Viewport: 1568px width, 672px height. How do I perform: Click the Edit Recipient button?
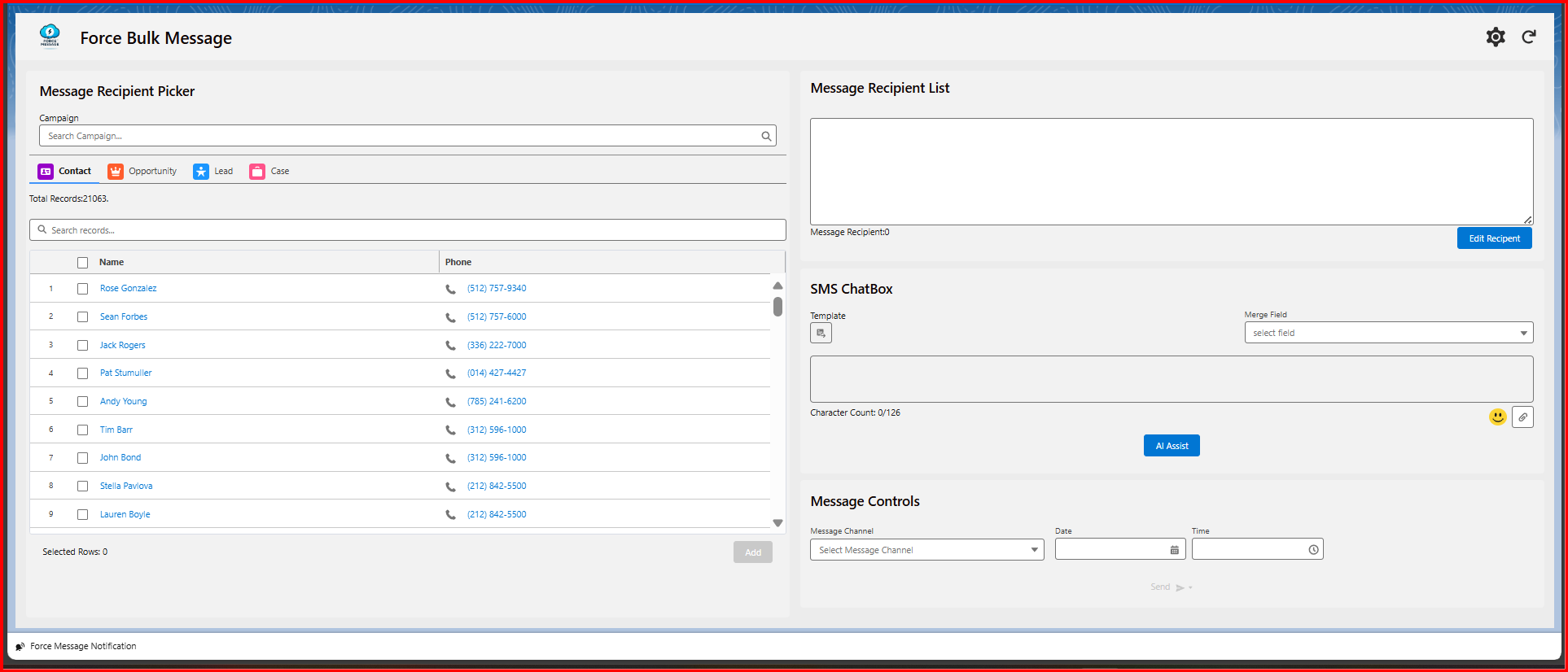pos(1494,238)
